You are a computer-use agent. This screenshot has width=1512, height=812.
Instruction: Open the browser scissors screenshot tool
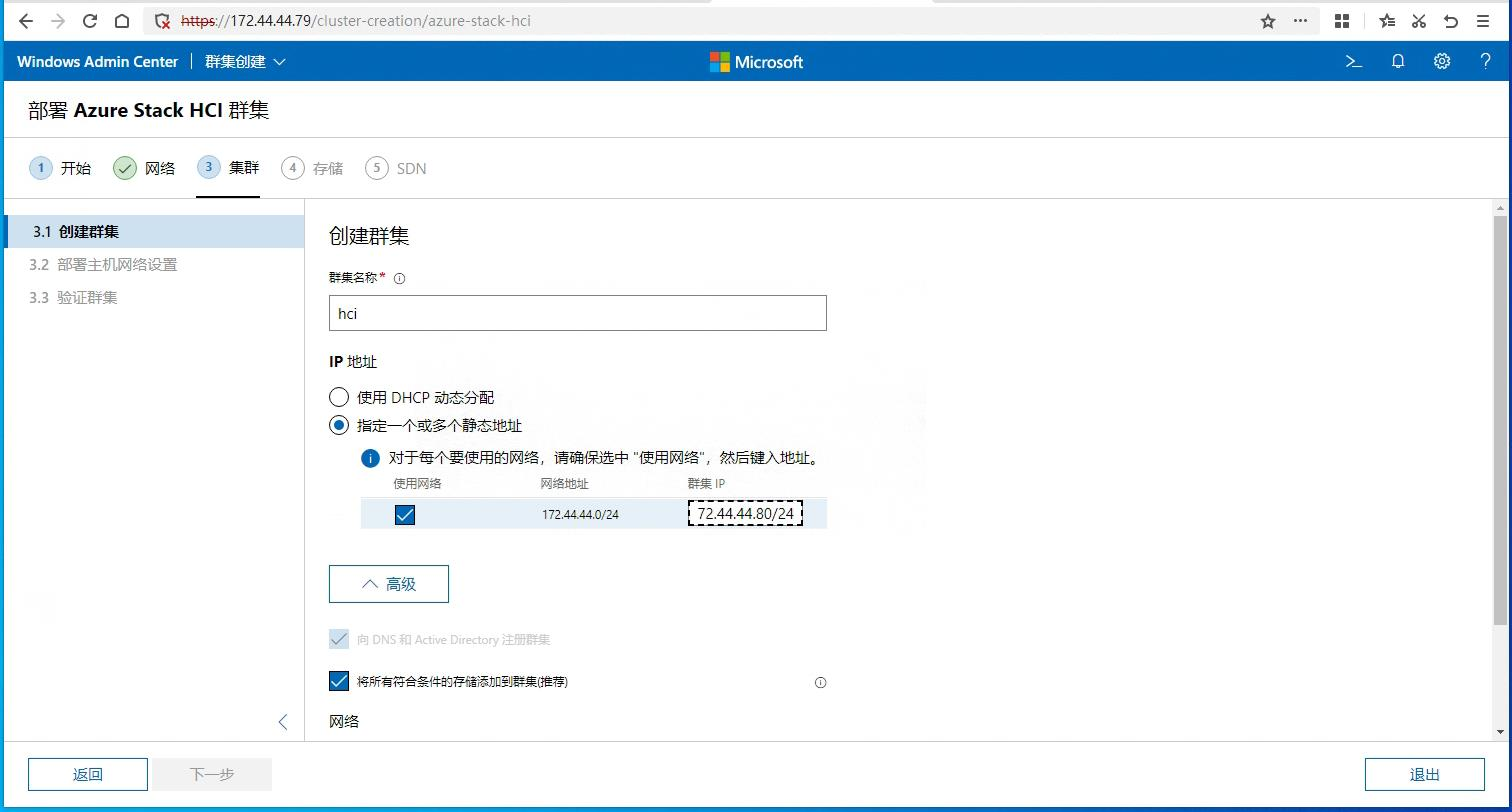tap(1419, 21)
